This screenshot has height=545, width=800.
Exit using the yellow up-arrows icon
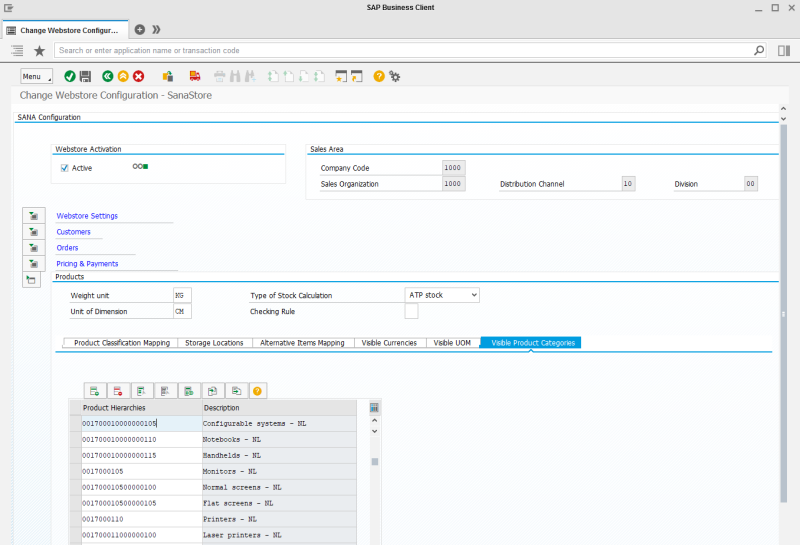[x=123, y=77]
